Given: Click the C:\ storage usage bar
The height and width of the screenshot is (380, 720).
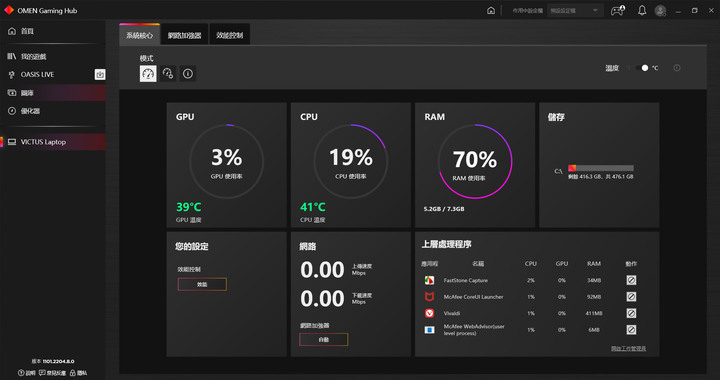Looking at the screenshot, I should 601,168.
